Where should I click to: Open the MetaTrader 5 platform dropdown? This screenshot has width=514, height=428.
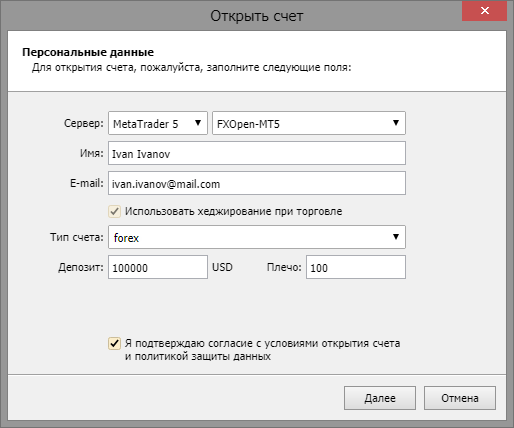158,123
